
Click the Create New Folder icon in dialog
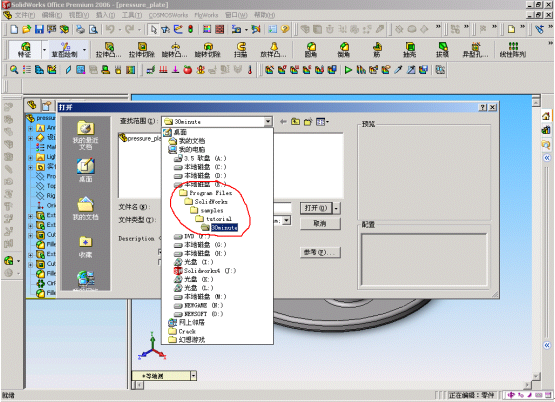click(x=308, y=122)
